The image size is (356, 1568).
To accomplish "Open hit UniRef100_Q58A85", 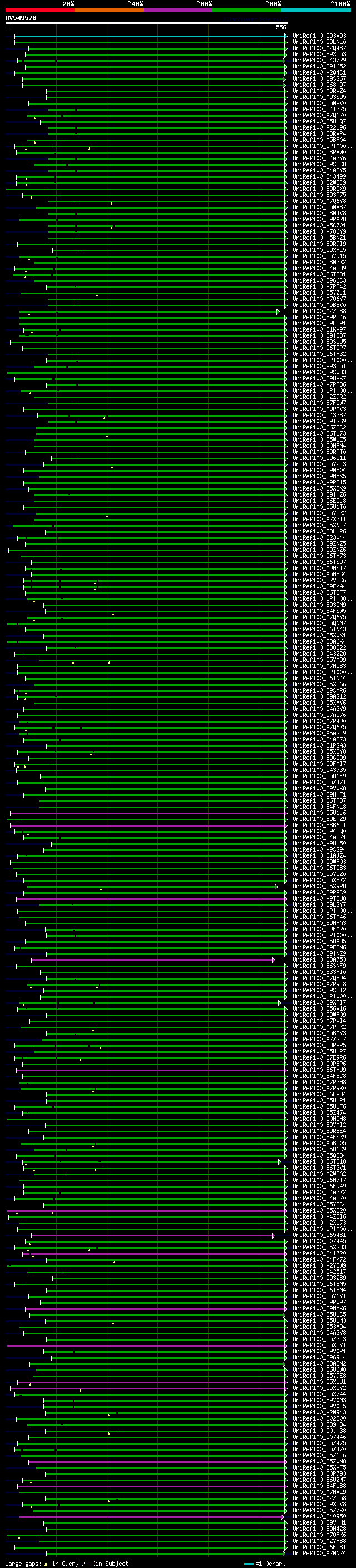I will point(319,942).
